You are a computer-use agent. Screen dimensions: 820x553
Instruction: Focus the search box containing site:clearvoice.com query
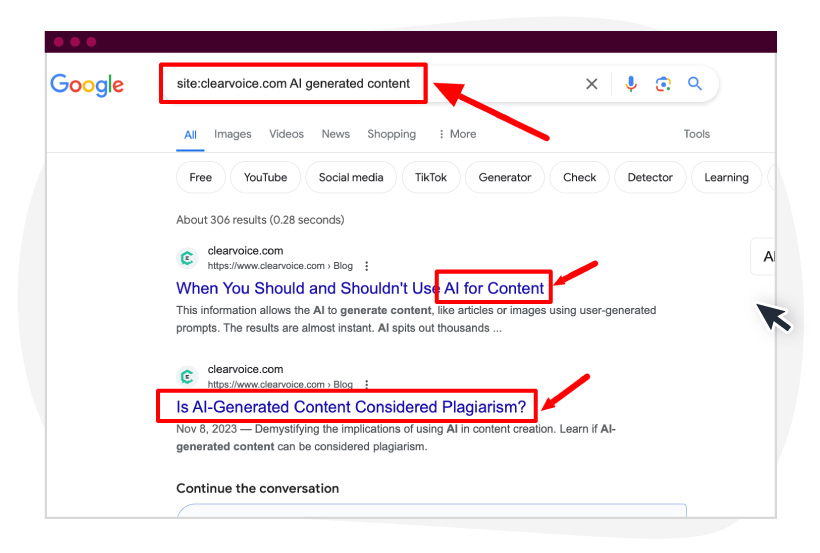pos(439,84)
